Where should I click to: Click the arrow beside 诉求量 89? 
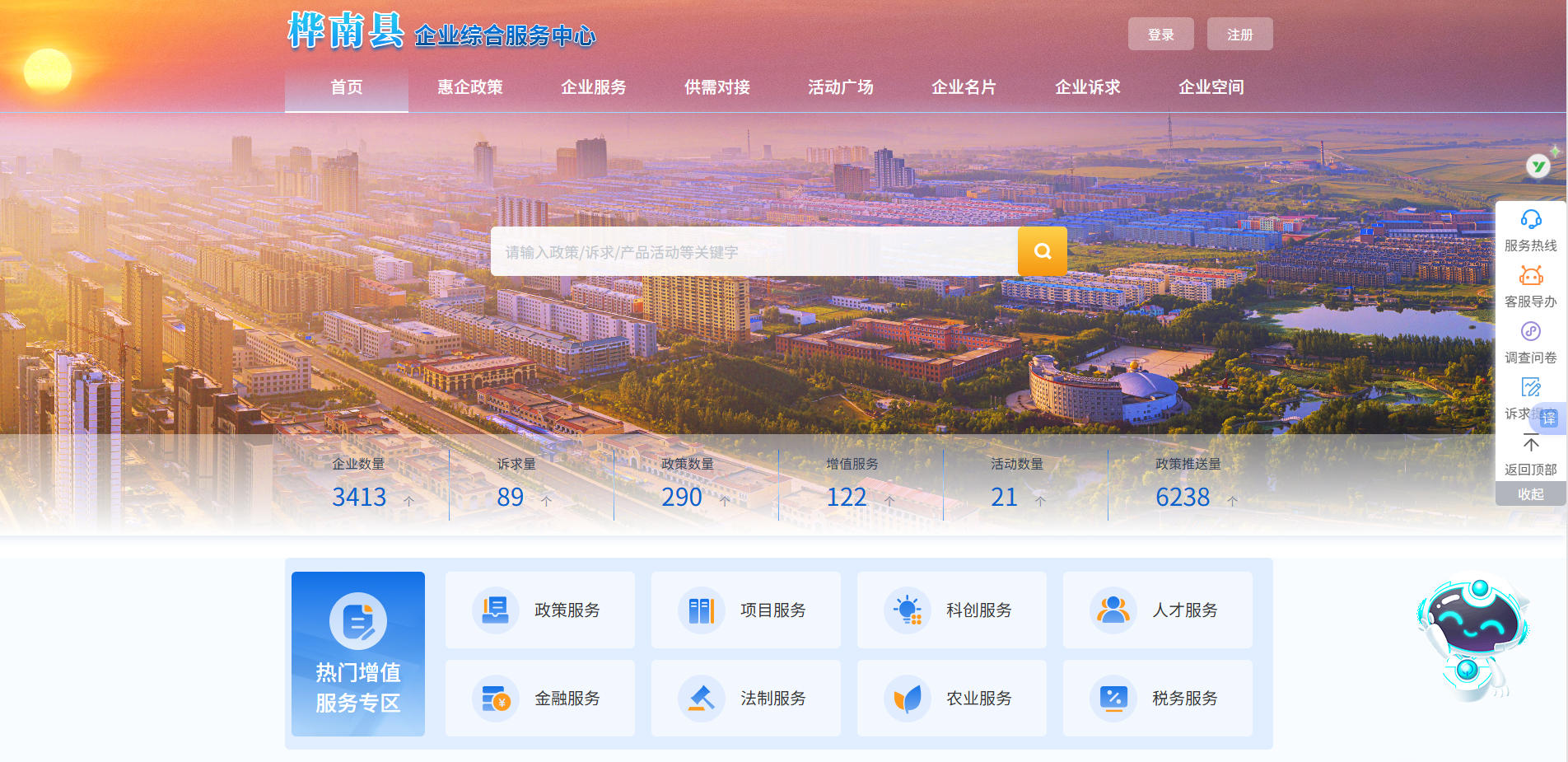(546, 500)
